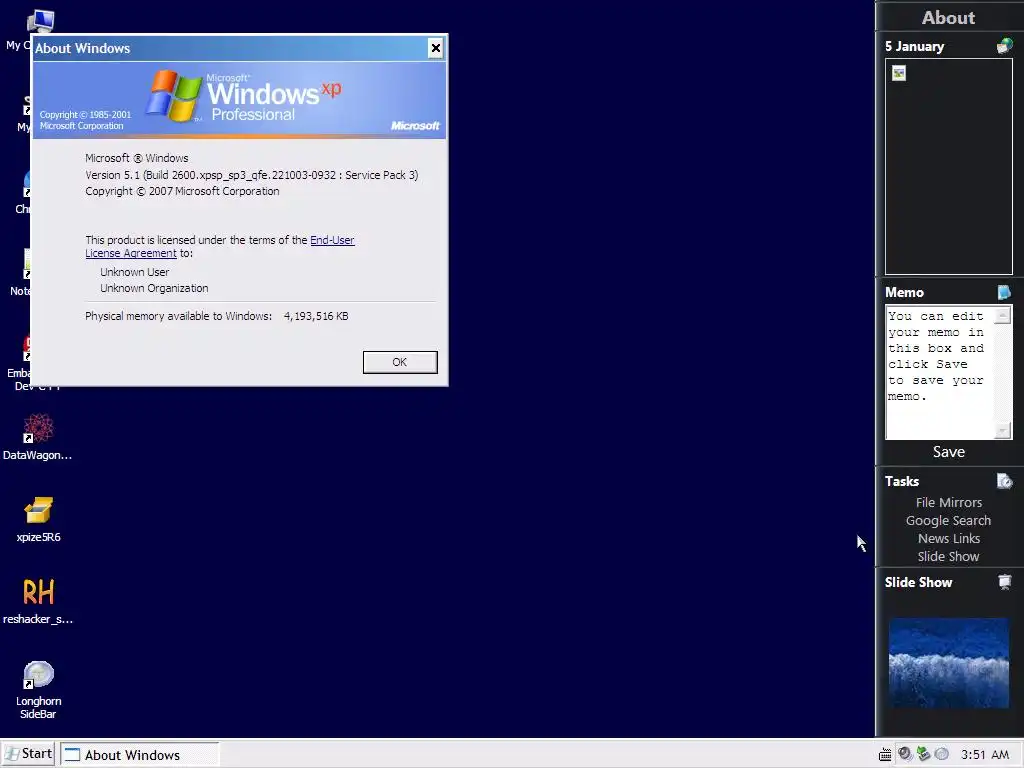Click the Windows XP flag logo
Viewport: 1024px width, 768px height.
pyautogui.click(x=174, y=96)
